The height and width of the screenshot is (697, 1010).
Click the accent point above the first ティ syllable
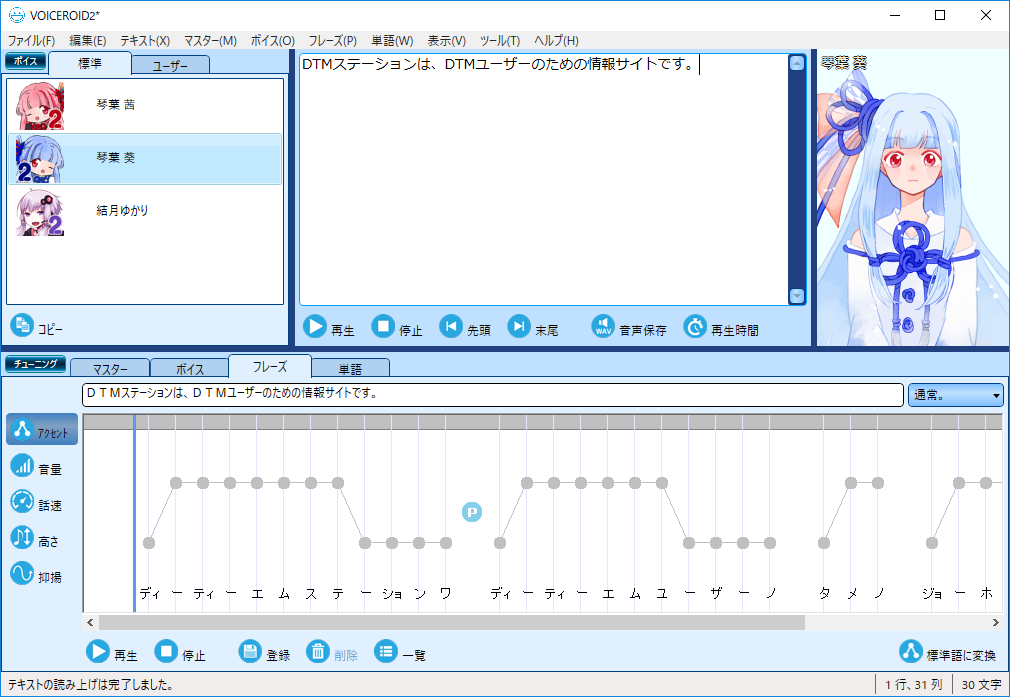coord(203,482)
